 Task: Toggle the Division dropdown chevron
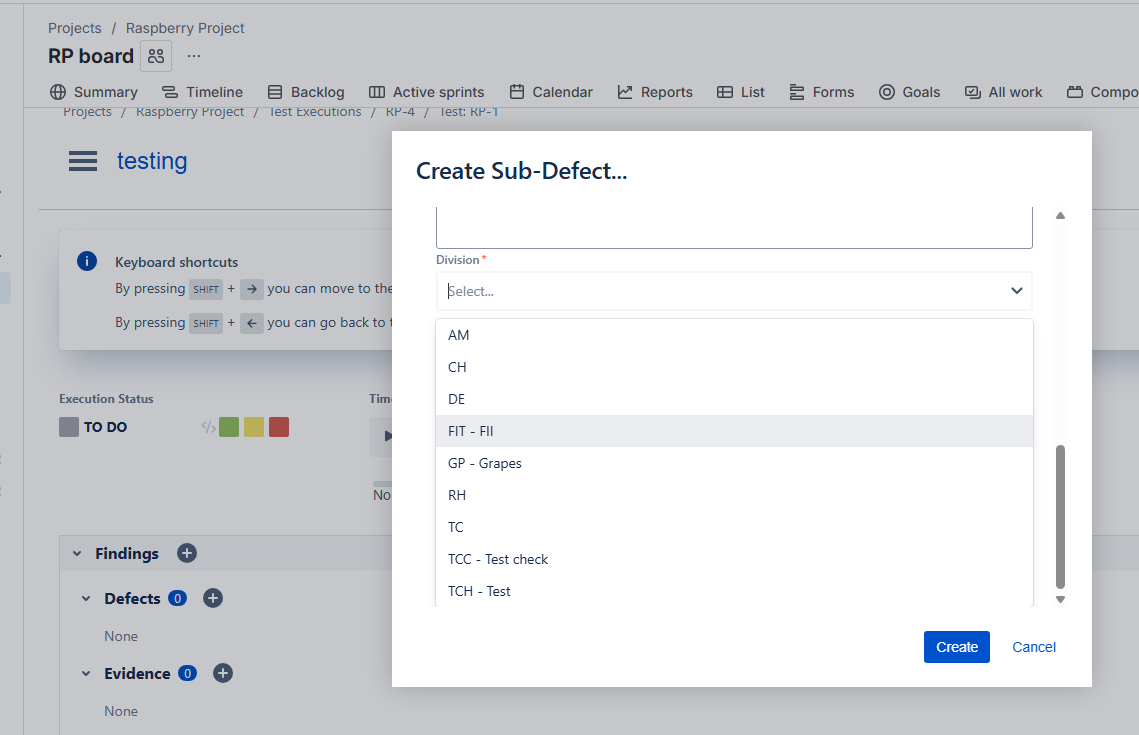point(1016,291)
